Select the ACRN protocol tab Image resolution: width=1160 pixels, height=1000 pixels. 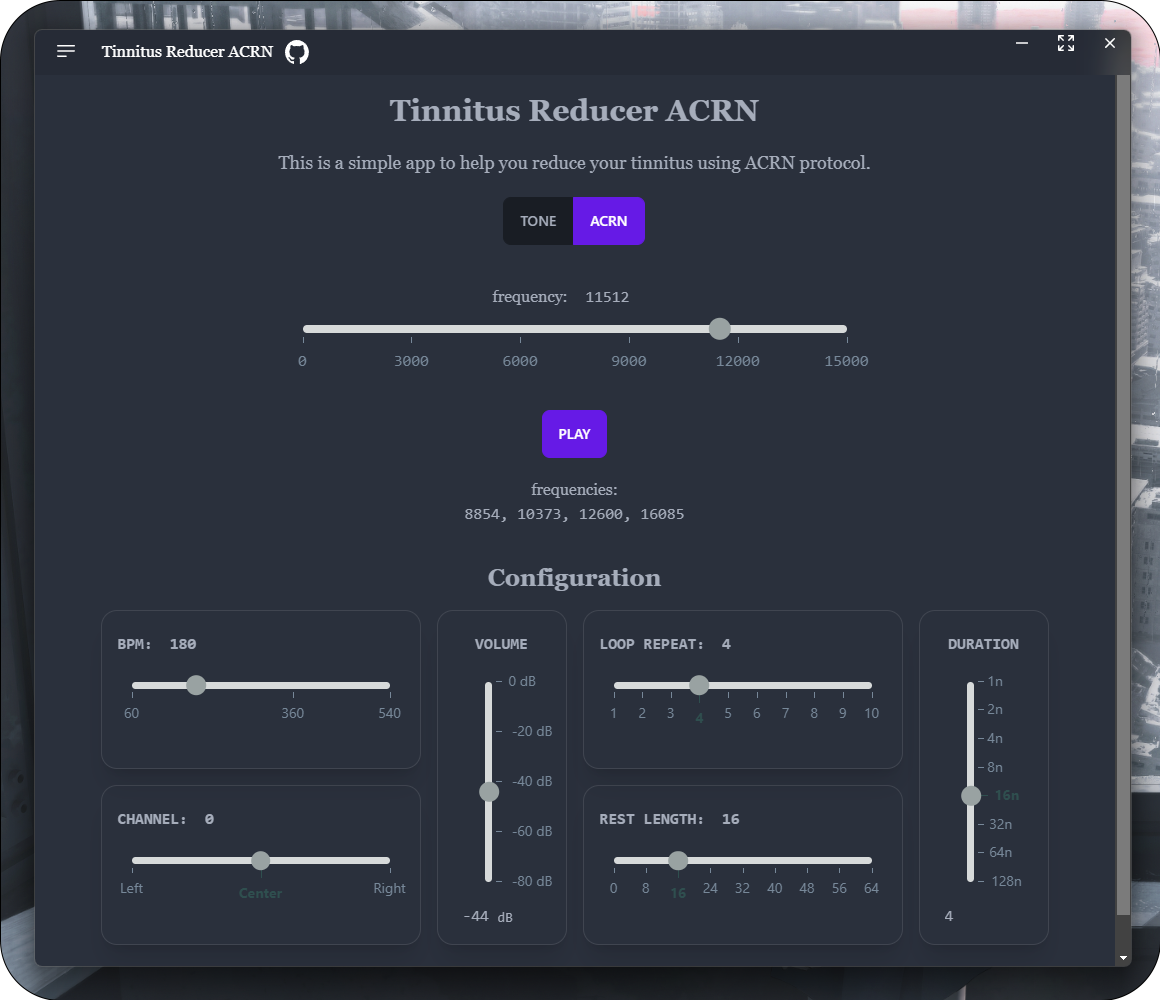pyautogui.click(x=609, y=221)
